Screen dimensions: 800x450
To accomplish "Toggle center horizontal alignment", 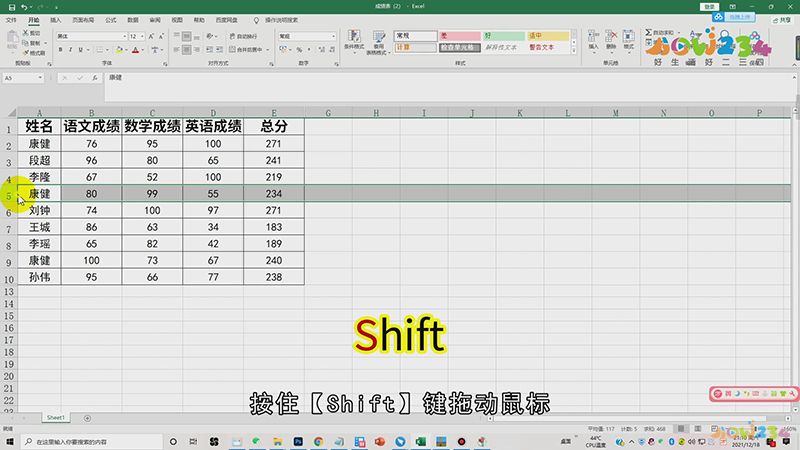I will coord(187,49).
